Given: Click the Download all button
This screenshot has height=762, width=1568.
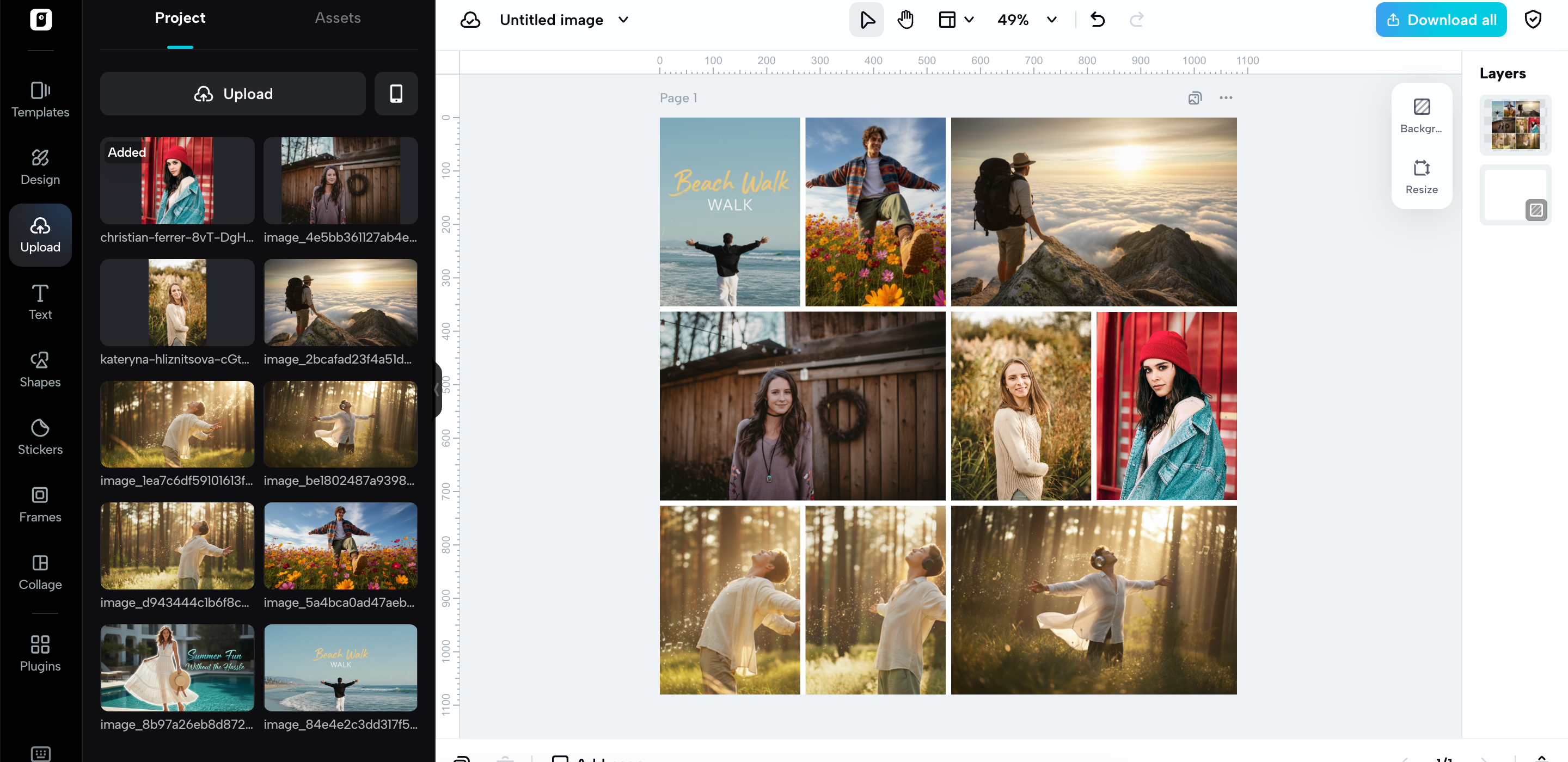Looking at the screenshot, I should pos(1441,19).
